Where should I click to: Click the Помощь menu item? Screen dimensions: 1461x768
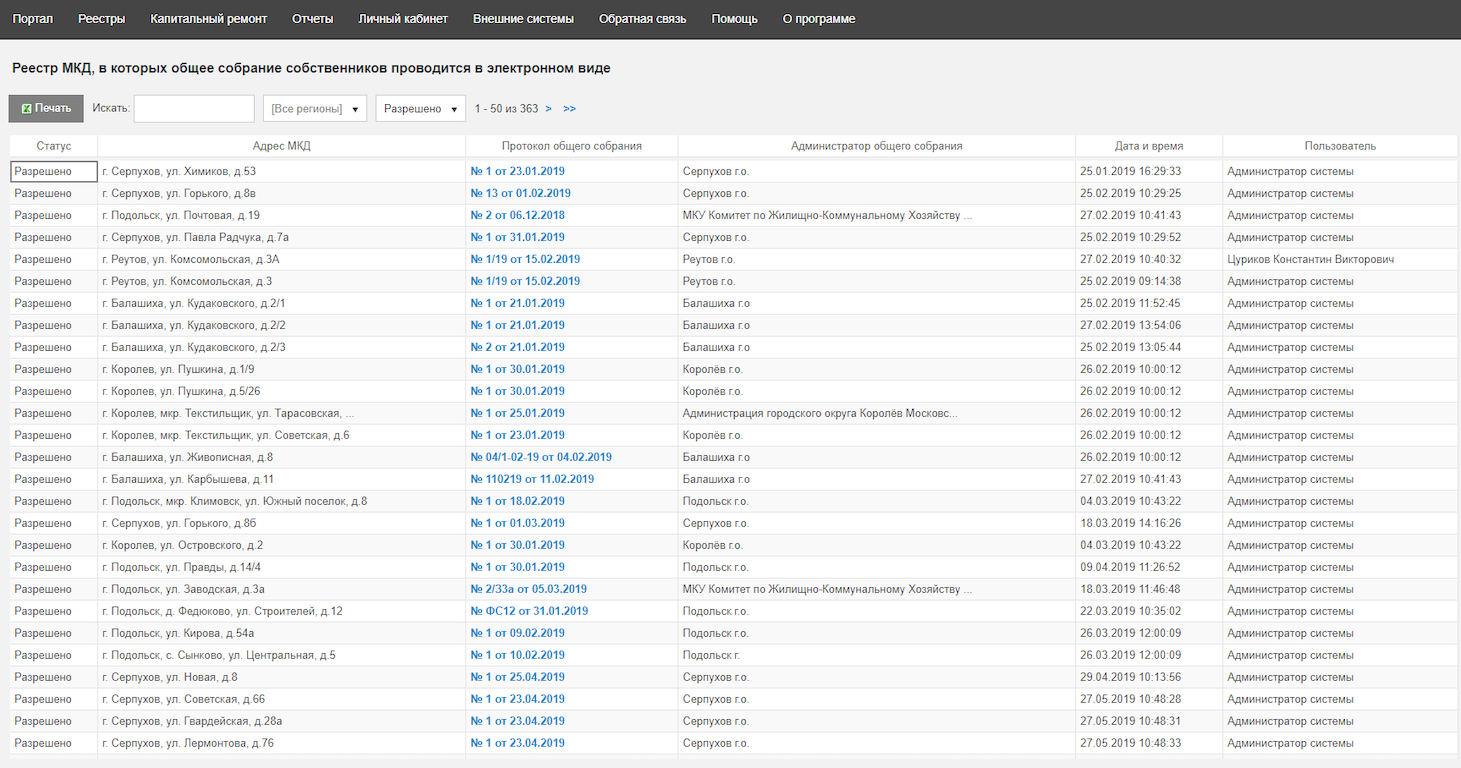coord(734,19)
